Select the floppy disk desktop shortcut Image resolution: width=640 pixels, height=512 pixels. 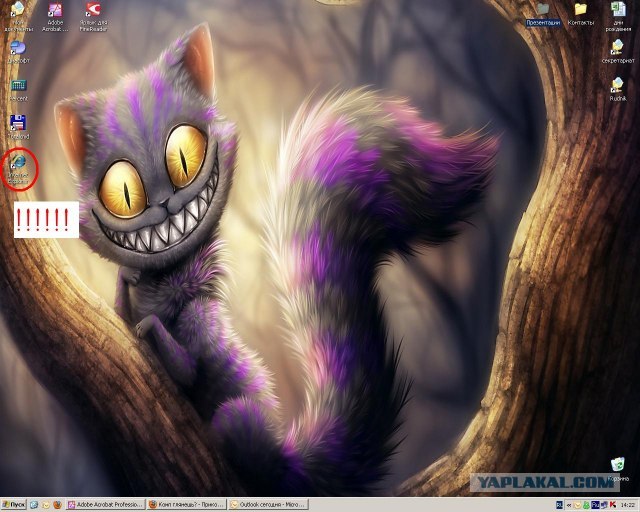tap(18, 127)
